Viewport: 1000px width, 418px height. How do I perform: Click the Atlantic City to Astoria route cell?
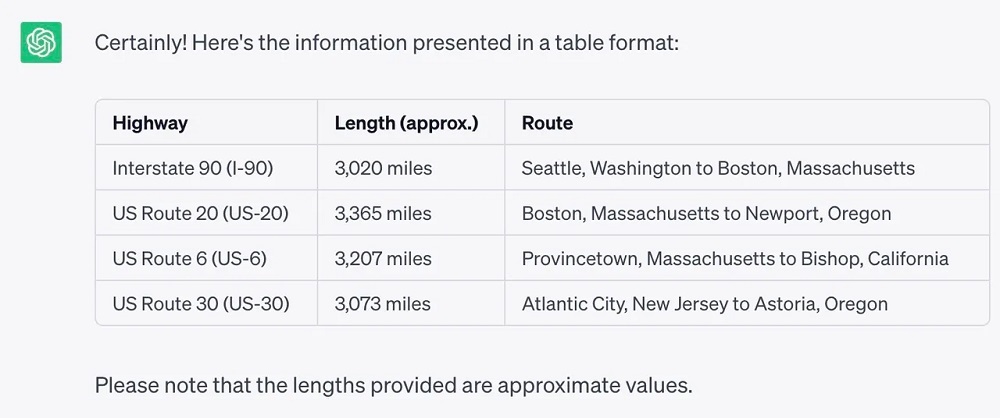(x=705, y=303)
